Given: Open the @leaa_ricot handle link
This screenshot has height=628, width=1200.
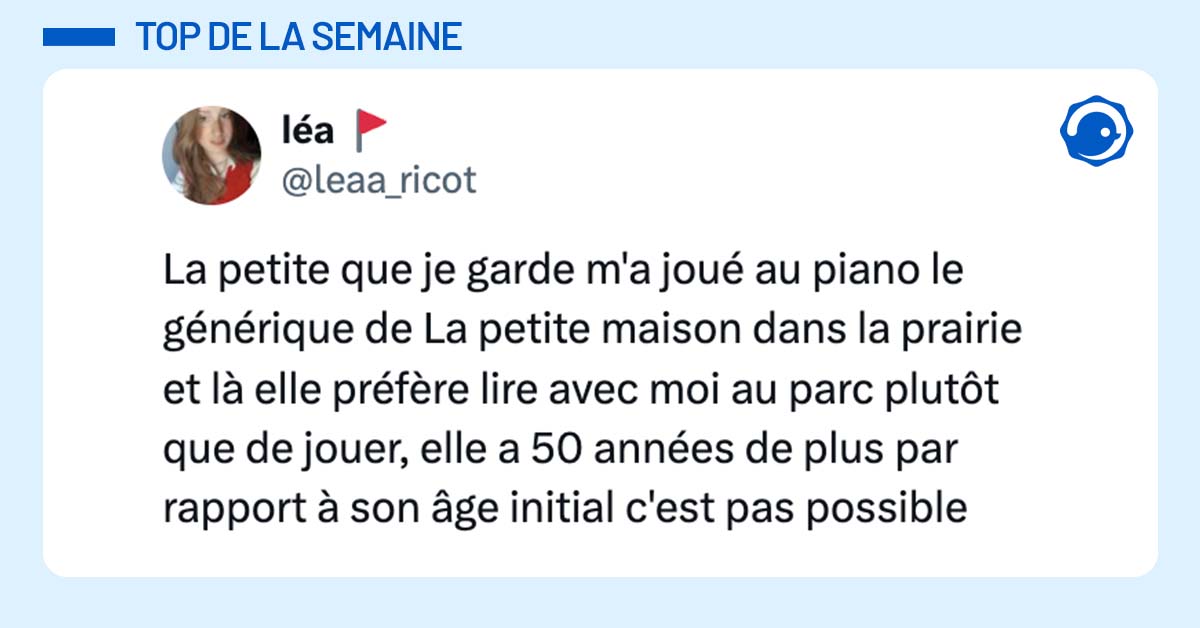Looking at the screenshot, I should coord(380,180).
